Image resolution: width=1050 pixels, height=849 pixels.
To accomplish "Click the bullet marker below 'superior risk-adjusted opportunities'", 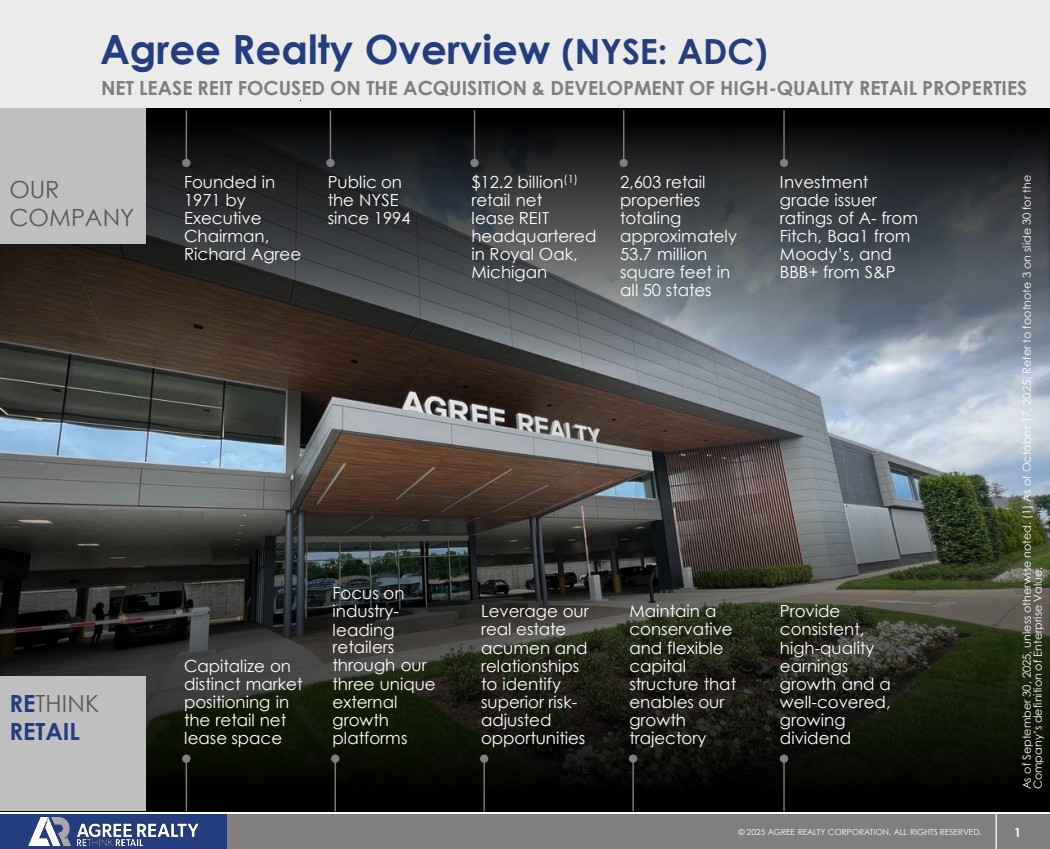I will 484,759.
